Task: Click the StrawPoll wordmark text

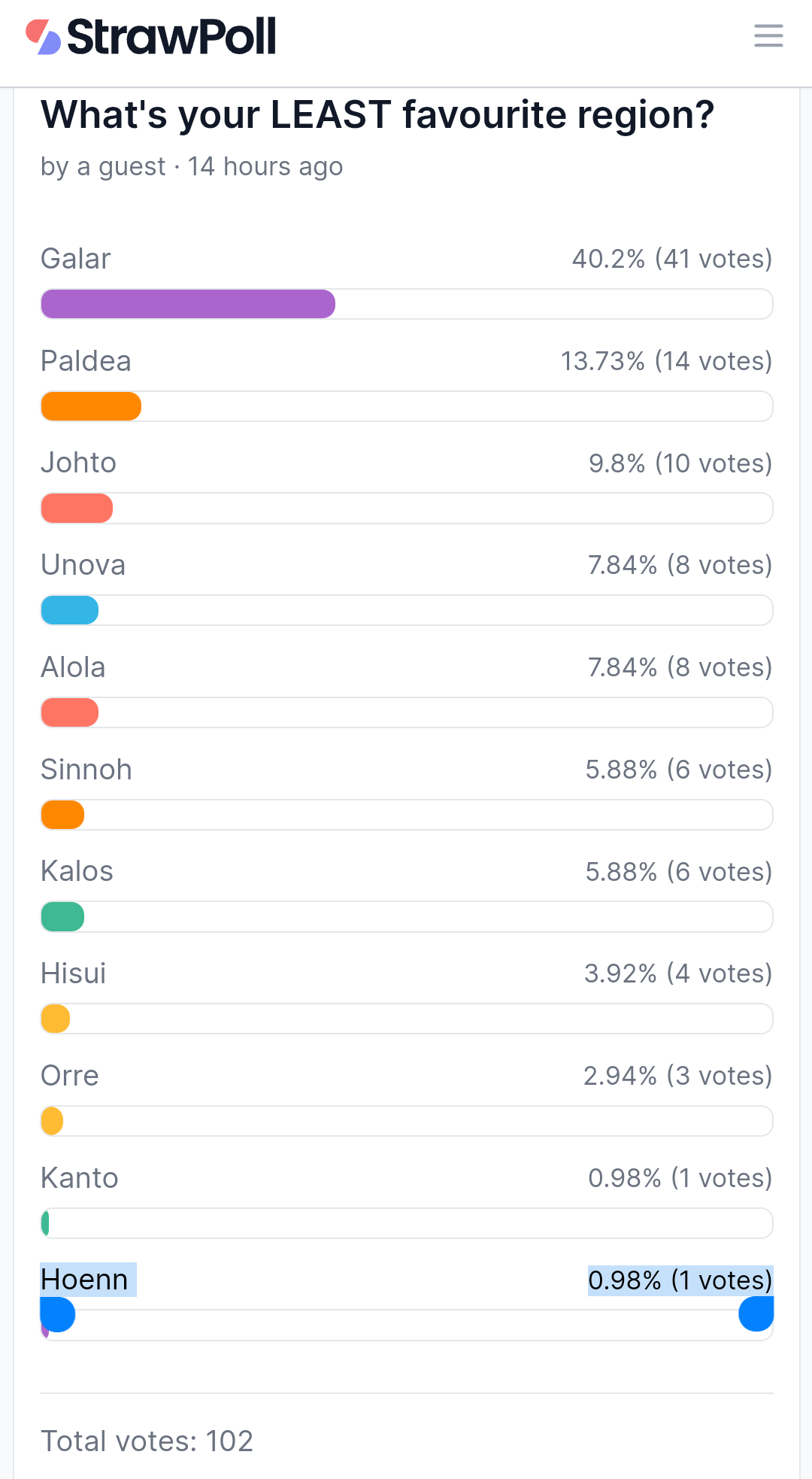Action: (172, 37)
